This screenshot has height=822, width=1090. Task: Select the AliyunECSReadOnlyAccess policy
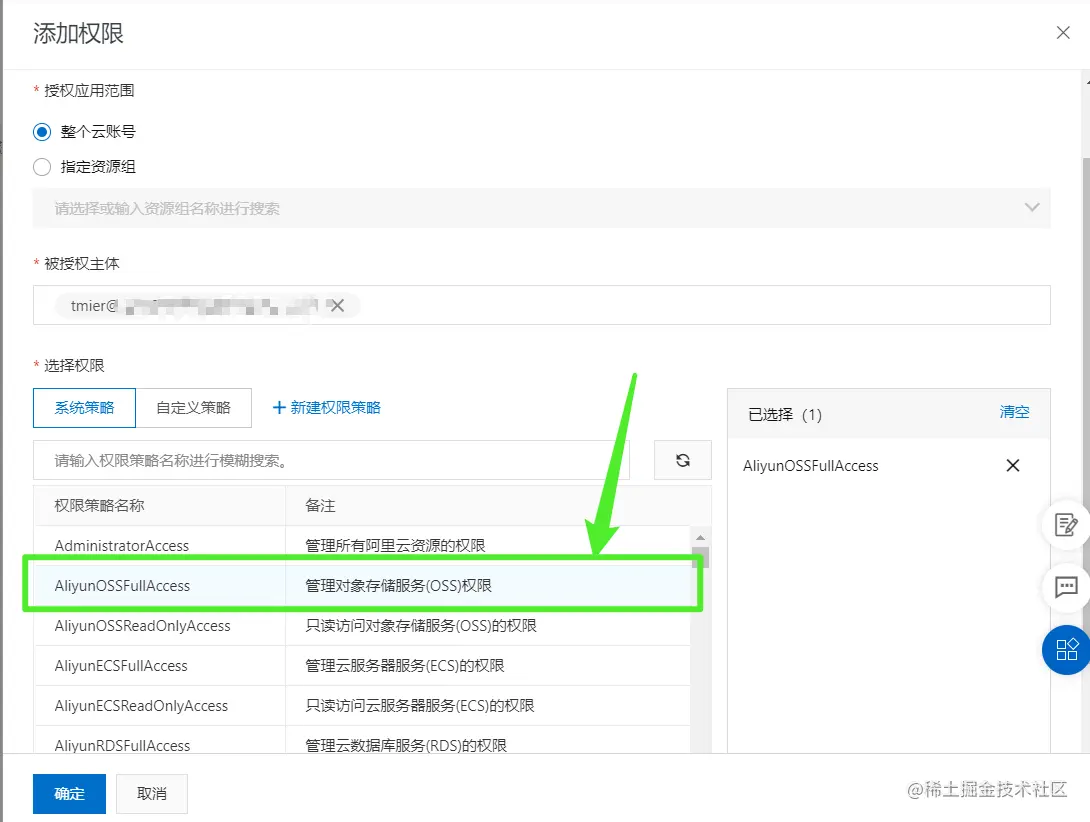pos(141,706)
